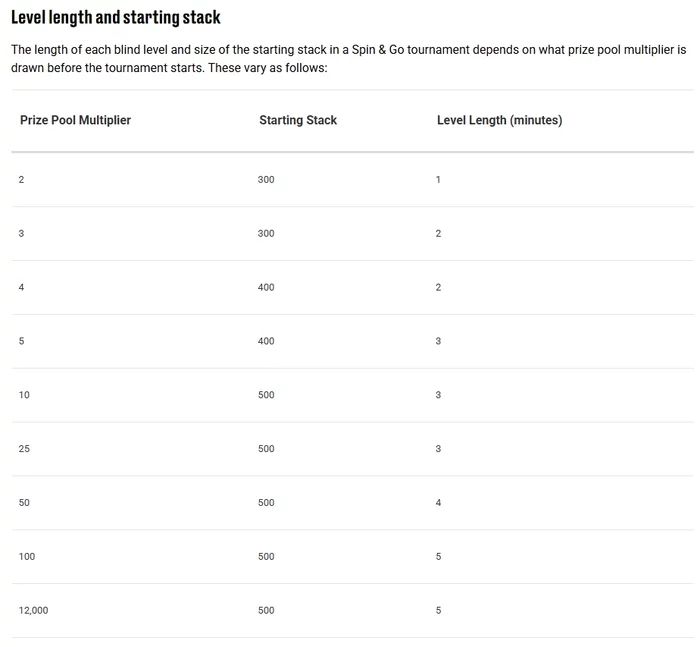700x647 pixels.
Task: Select the Level Length (minutes) column header
Action: pyautogui.click(x=499, y=120)
